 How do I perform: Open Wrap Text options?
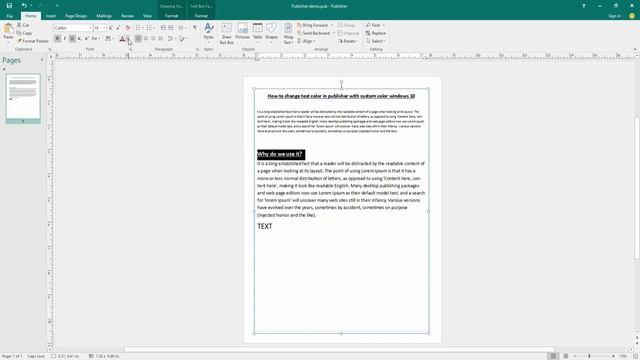point(288,33)
